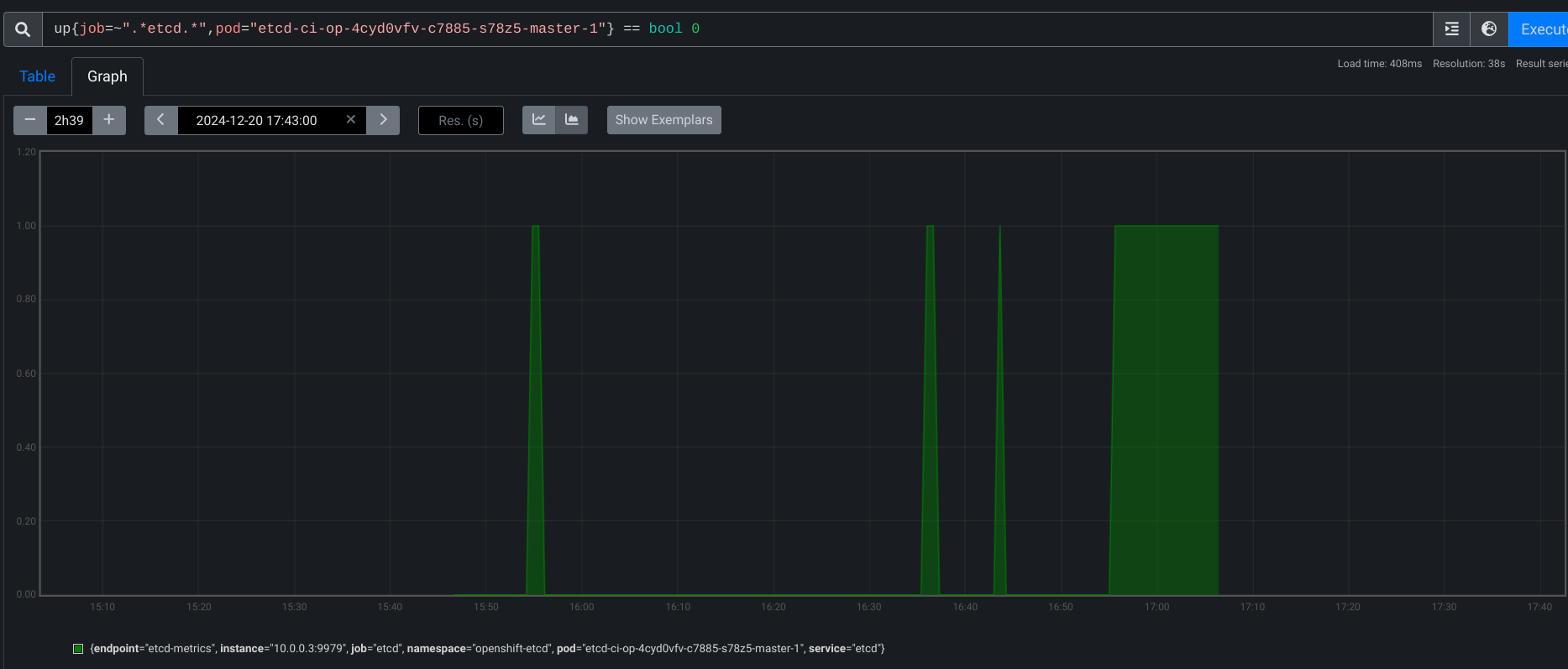Go to the previous time window
The image size is (1568, 669).
tap(160, 120)
